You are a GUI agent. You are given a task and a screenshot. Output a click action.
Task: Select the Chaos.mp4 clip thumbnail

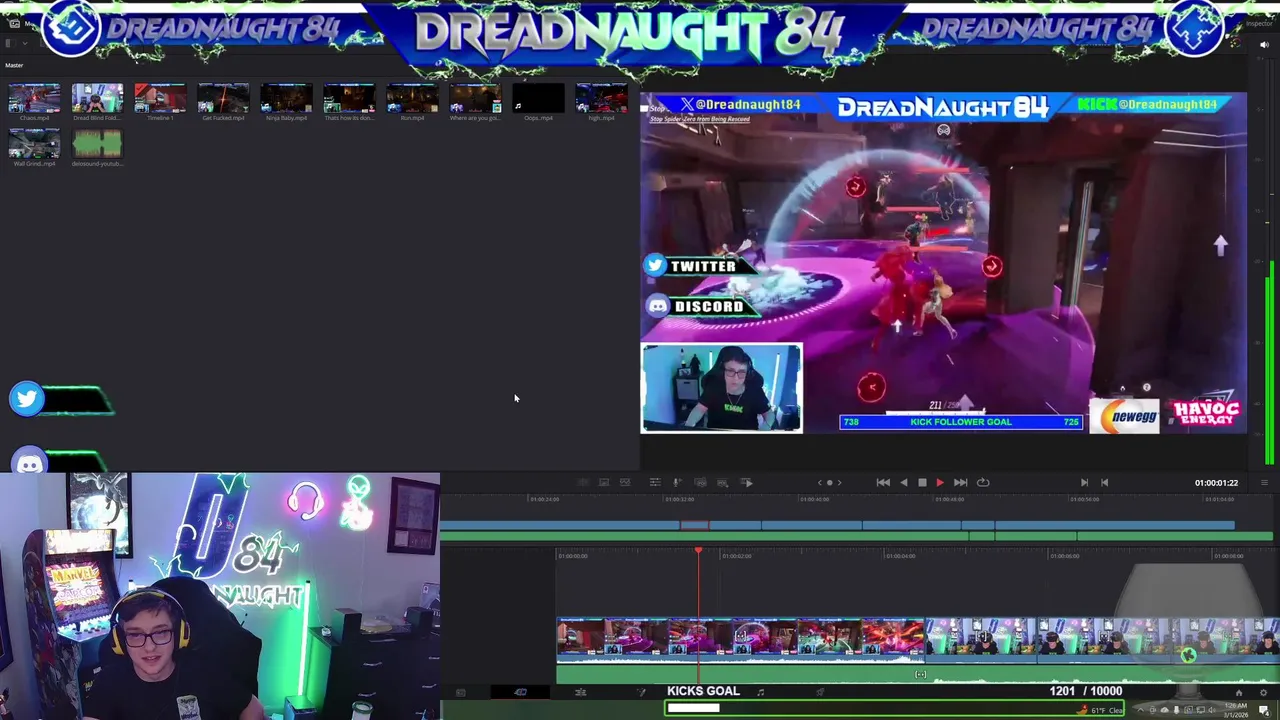coord(34,98)
